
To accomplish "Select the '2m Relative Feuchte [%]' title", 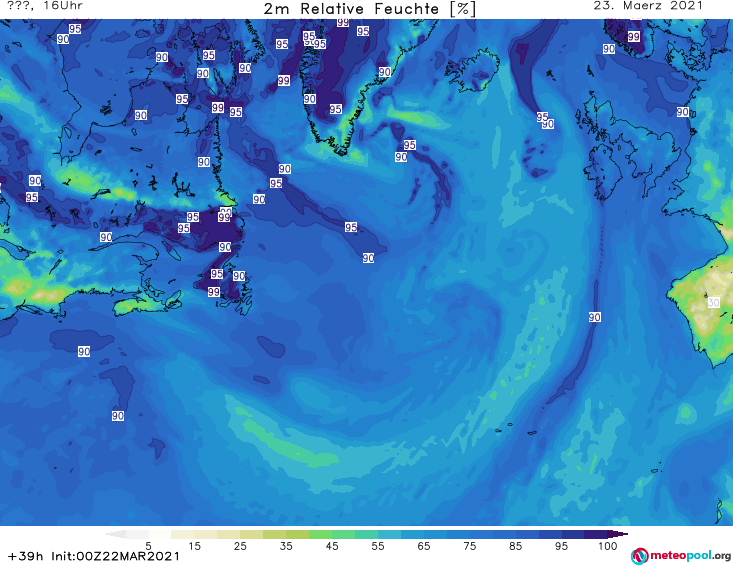I will click(369, 9).
